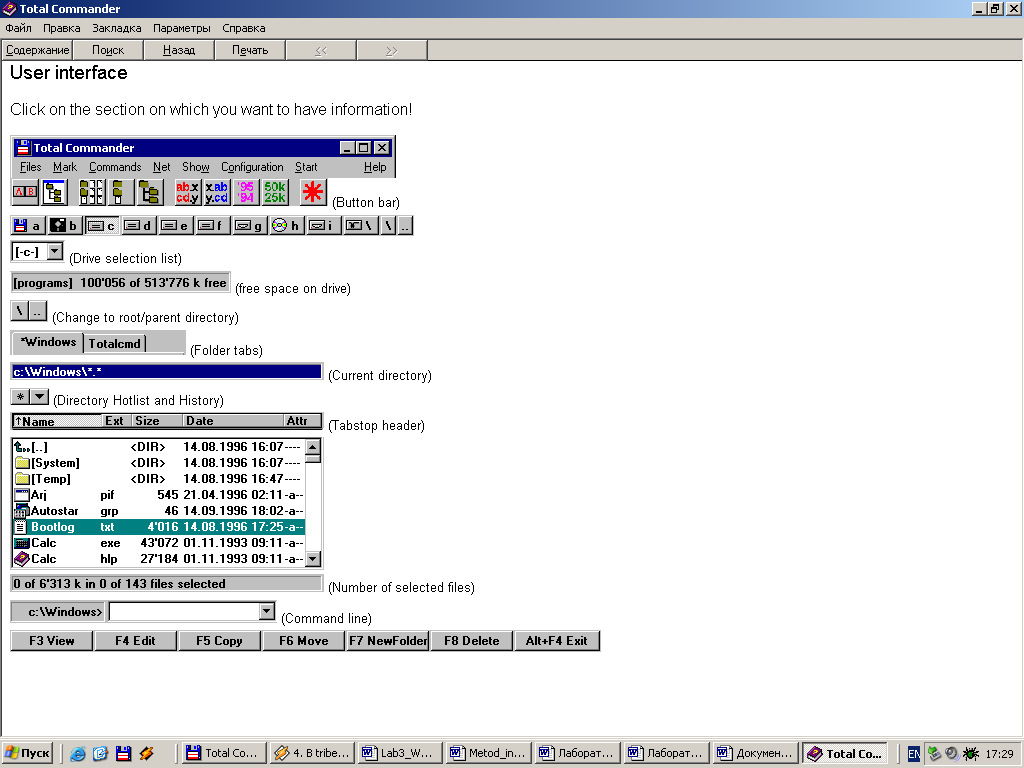
Task: Click the Name column header
Action: click(x=57, y=421)
